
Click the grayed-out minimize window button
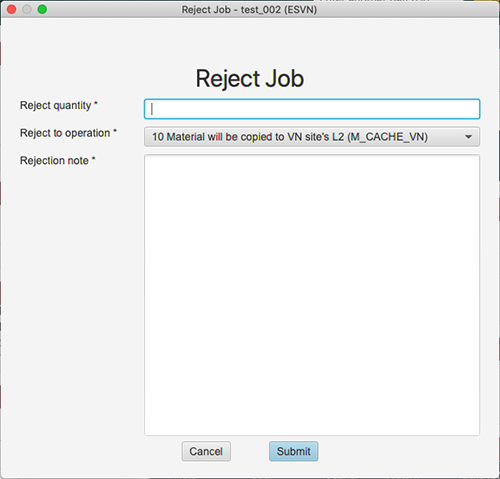27,9
